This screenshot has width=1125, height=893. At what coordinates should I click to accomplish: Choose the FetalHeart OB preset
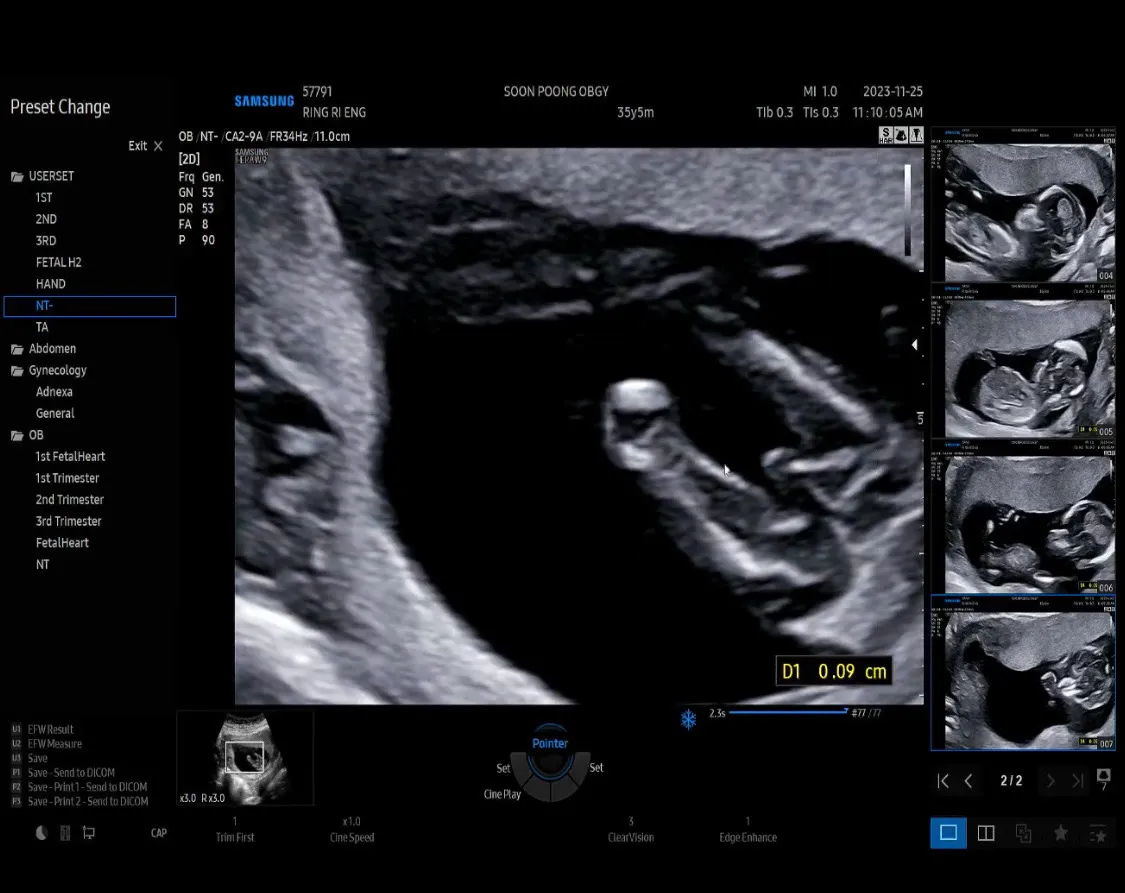tap(62, 542)
